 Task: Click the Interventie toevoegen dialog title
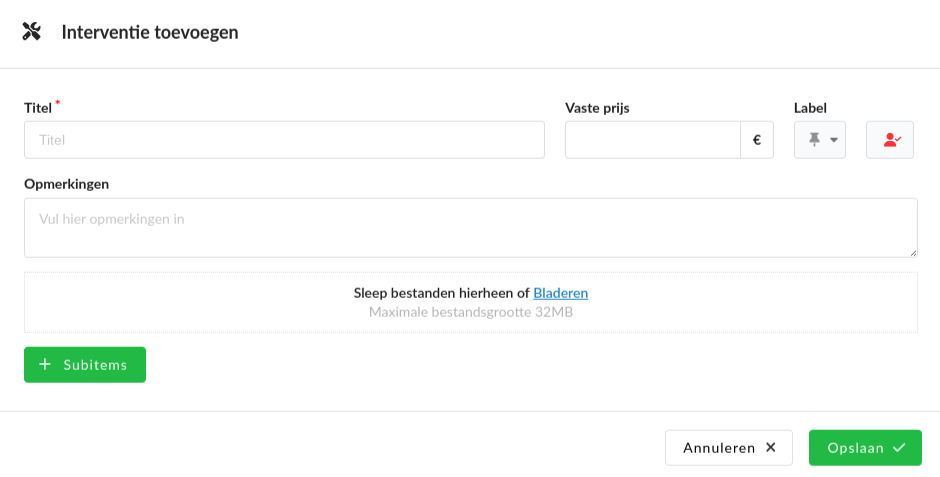click(150, 32)
